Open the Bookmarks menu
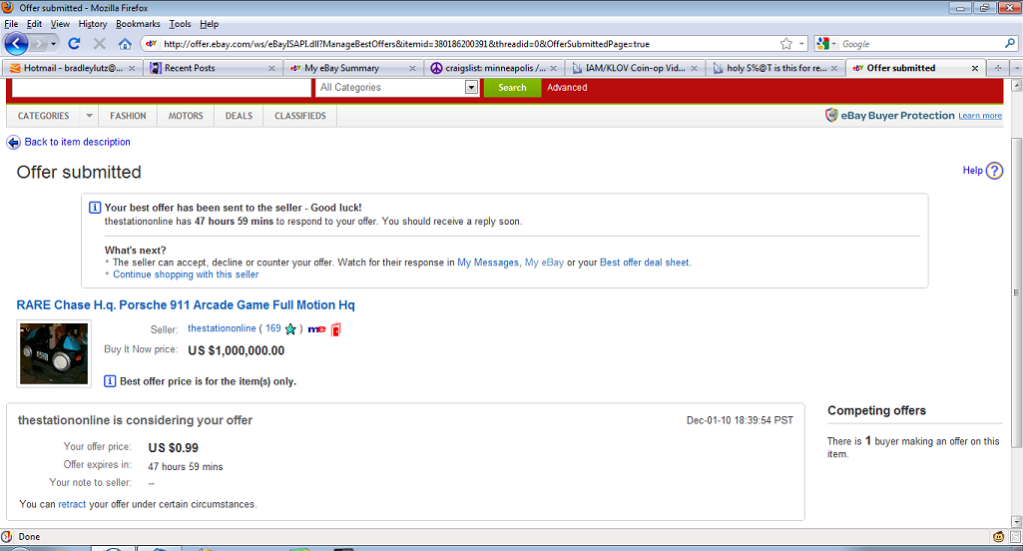 tap(137, 23)
